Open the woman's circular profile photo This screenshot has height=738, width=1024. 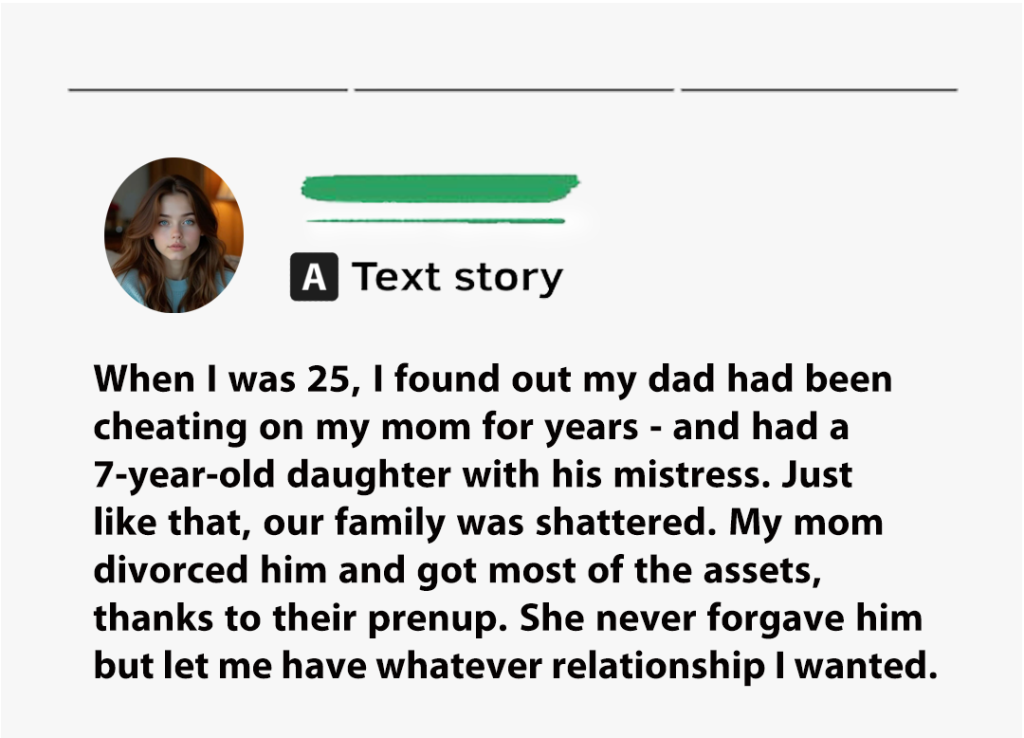click(x=174, y=235)
